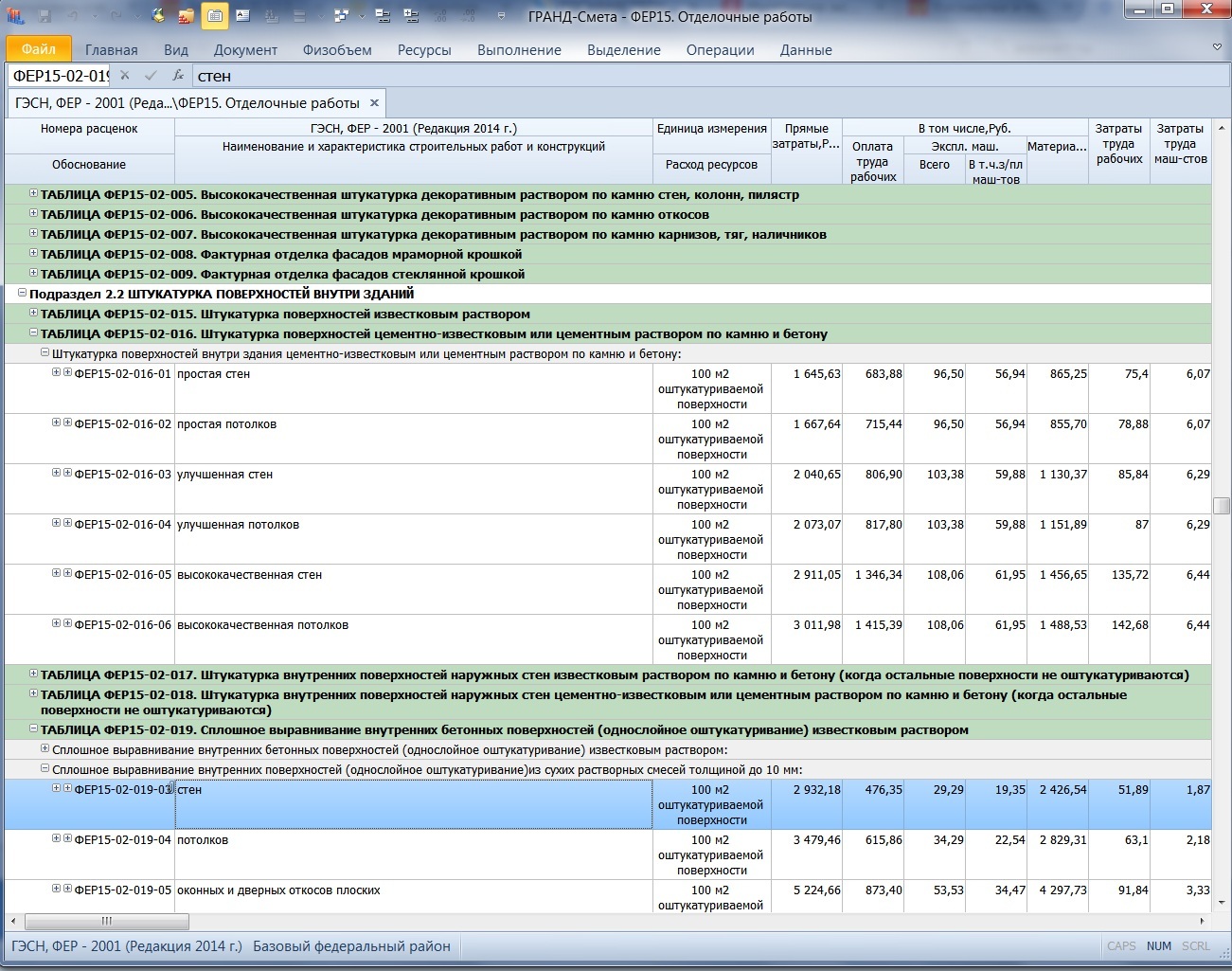Click the cancel X icon in formula bar
This screenshot has width=1232, height=971.
125,76
